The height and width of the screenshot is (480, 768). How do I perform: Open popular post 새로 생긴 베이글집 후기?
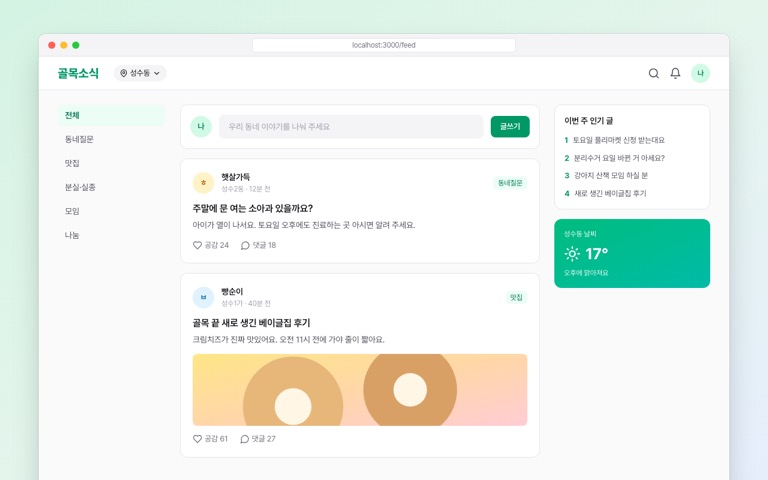click(x=610, y=193)
